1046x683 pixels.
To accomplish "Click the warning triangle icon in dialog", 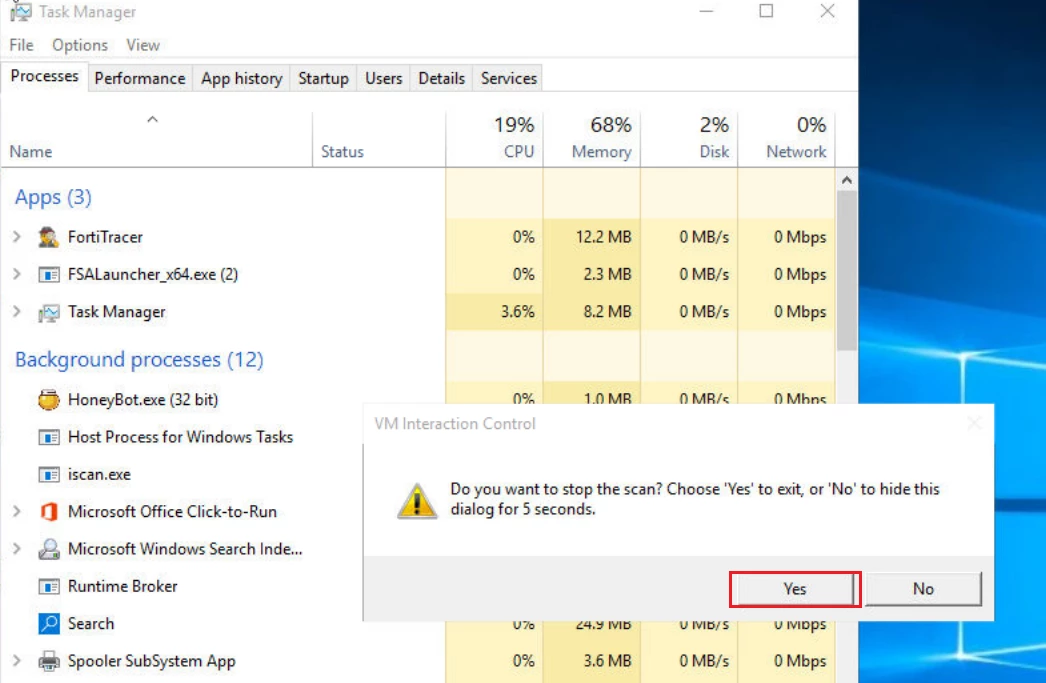I will (417, 501).
